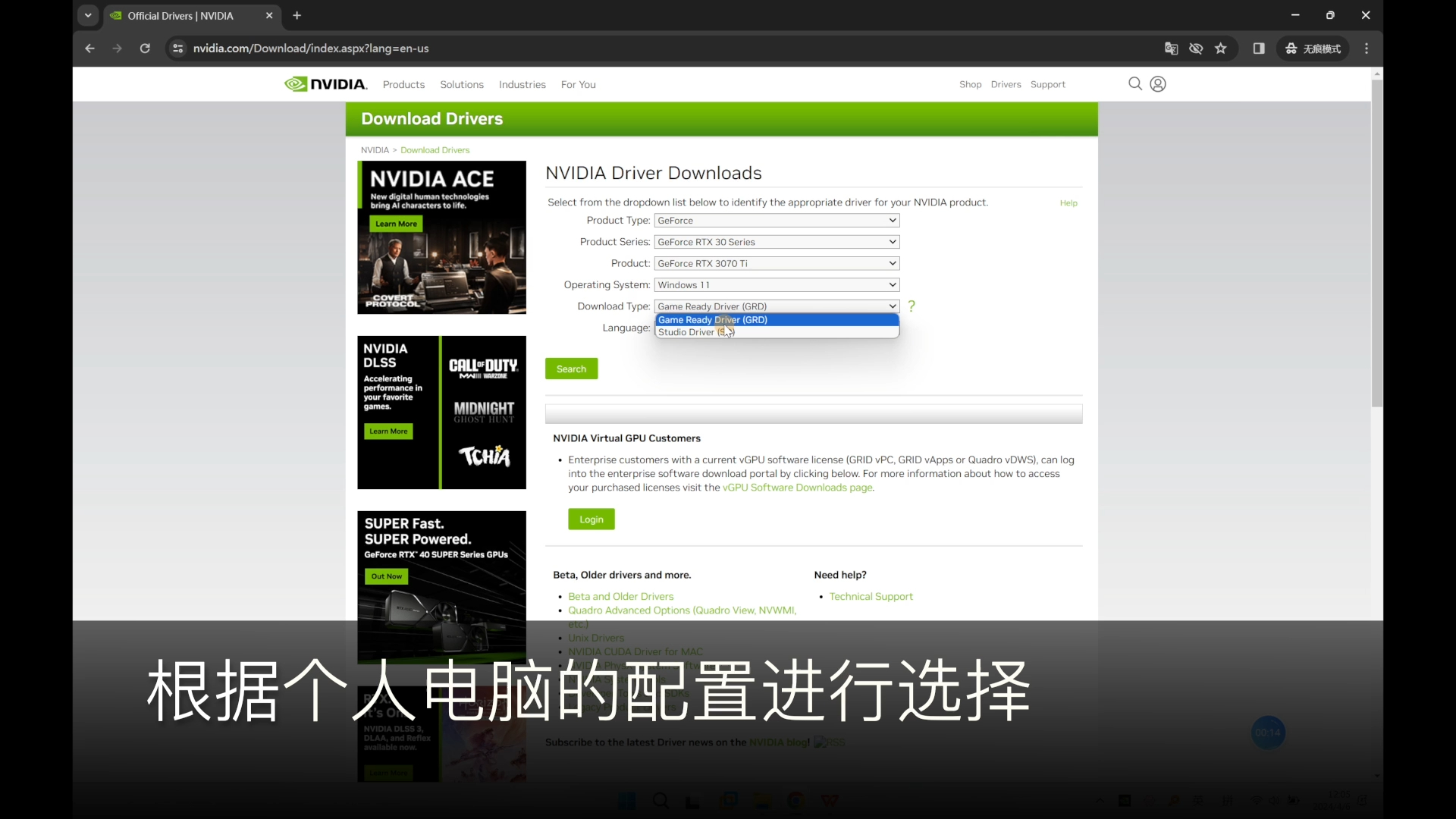
Task: Expand the Product dropdown showing RTX 3070 Ti
Action: click(777, 263)
